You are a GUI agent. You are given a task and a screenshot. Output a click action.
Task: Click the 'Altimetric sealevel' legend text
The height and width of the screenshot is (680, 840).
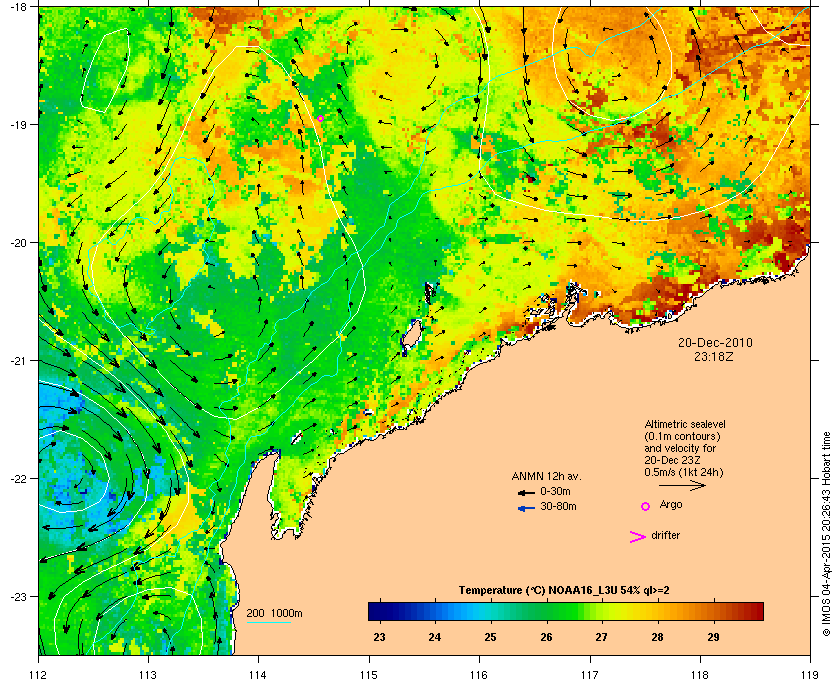(x=685, y=424)
